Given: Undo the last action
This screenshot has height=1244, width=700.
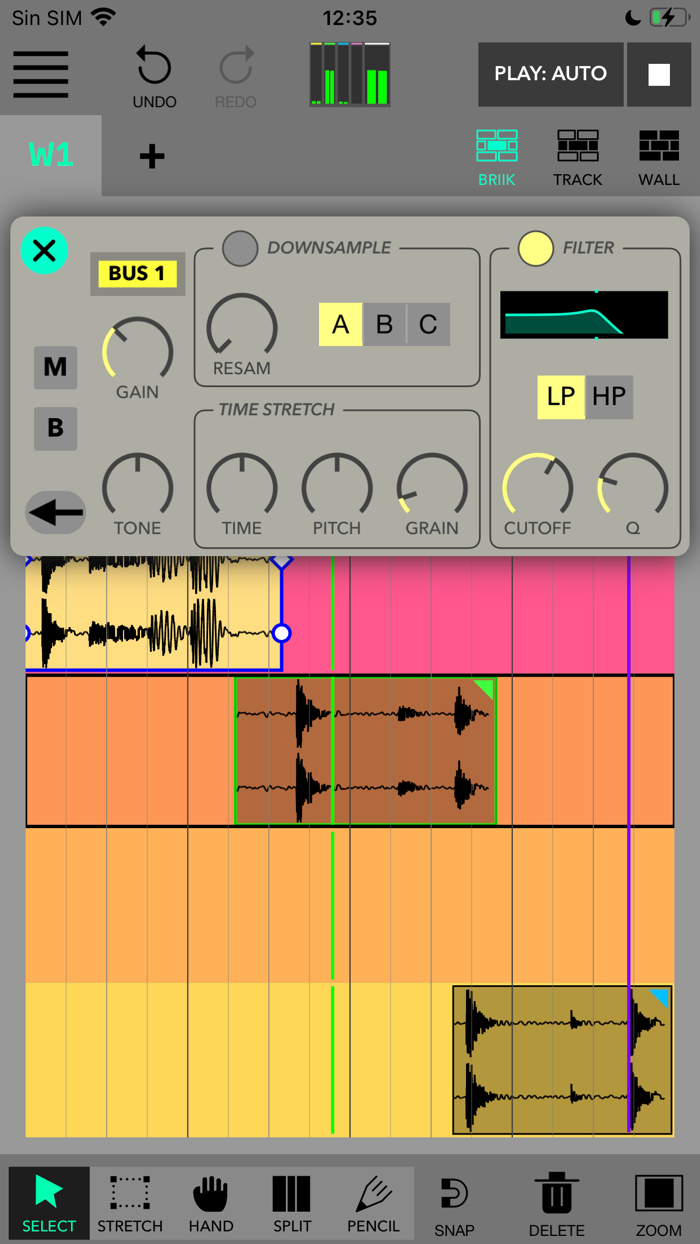Looking at the screenshot, I should point(154,76).
